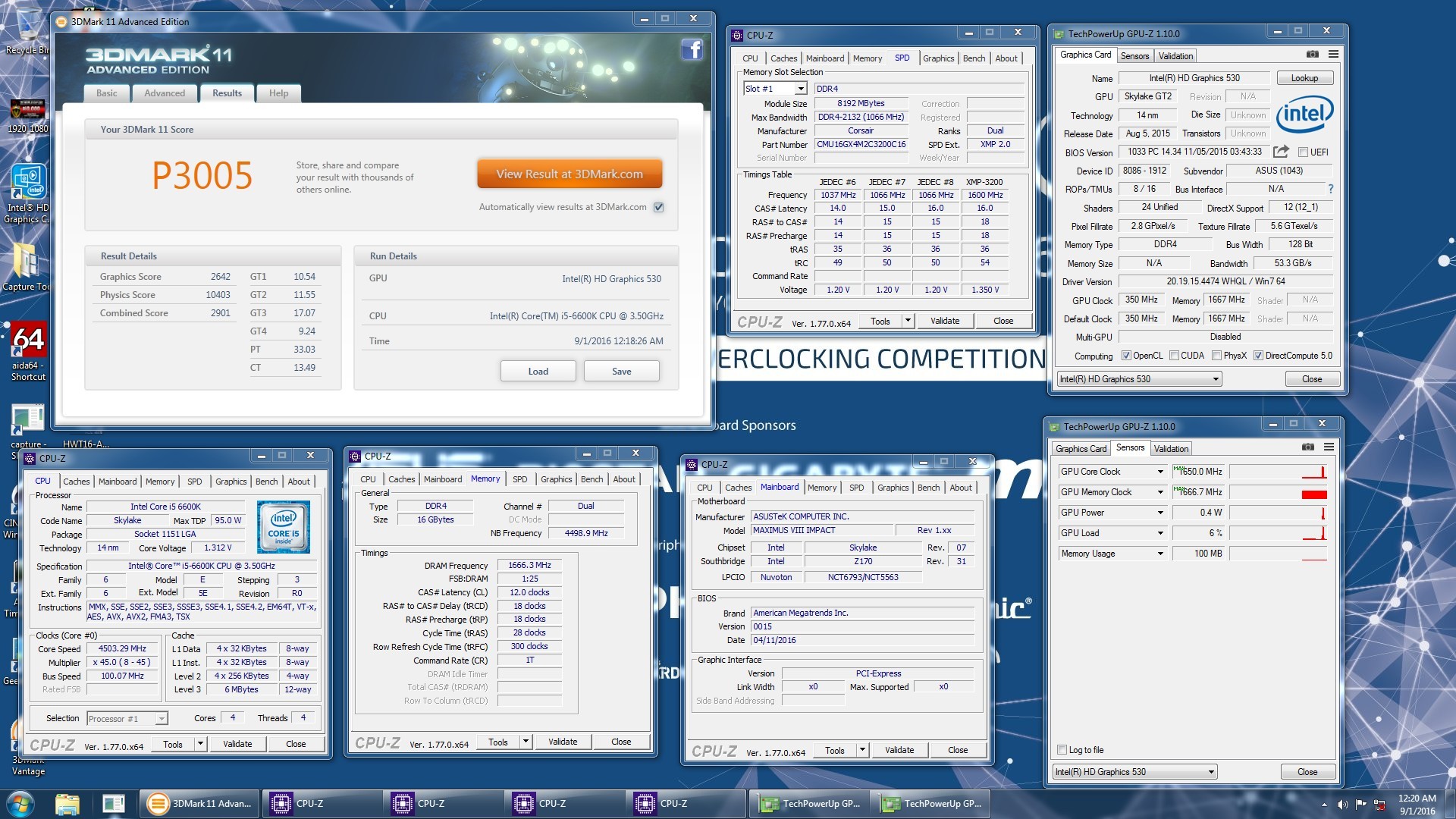Screen dimensions: 1456x819
Task: Toggle the UEFI checkbox in GPU-Z
Action: click(x=1303, y=152)
